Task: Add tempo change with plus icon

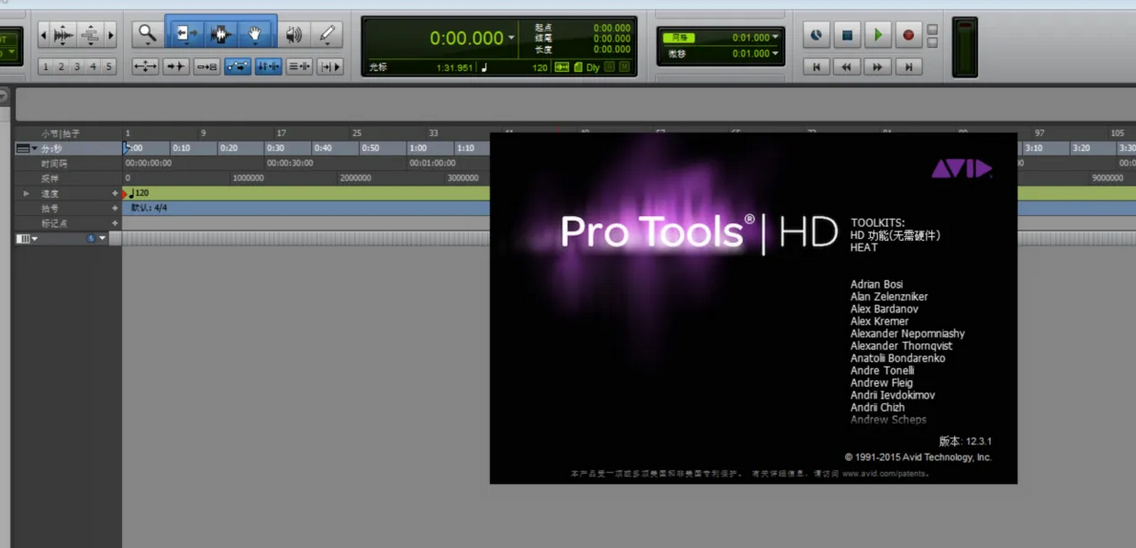Action: click(x=114, y=194)
